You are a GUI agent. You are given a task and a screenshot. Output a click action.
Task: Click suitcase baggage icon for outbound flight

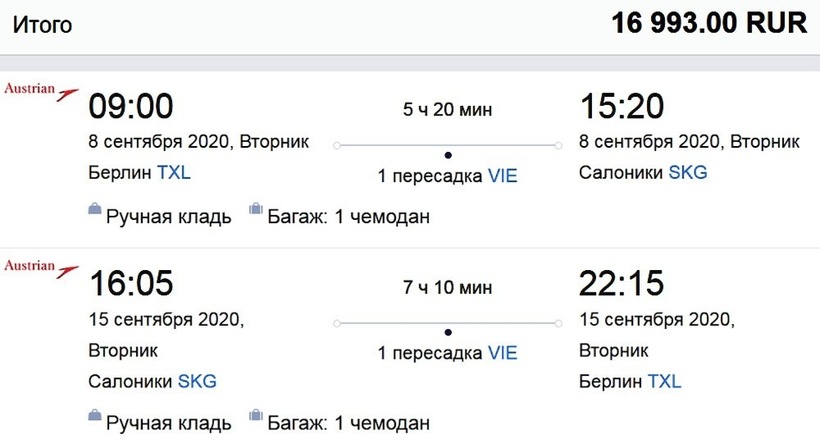click(x=255, y=210)
